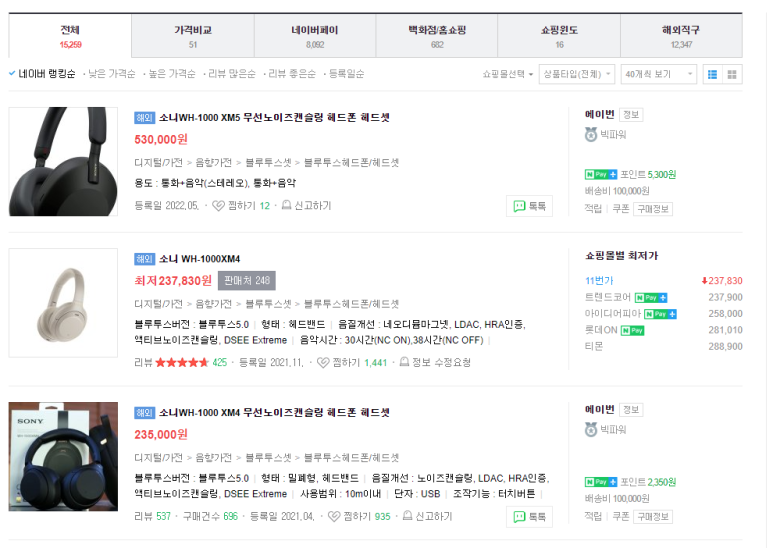This screenshot has width=773, height=548.
Task: Click report bell icon on XM5 listing
Action: coord(286,205)
